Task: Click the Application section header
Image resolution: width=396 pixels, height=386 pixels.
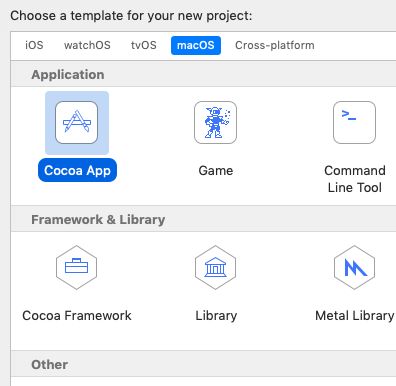Action: pyautogui.click(x=68, y=75)
